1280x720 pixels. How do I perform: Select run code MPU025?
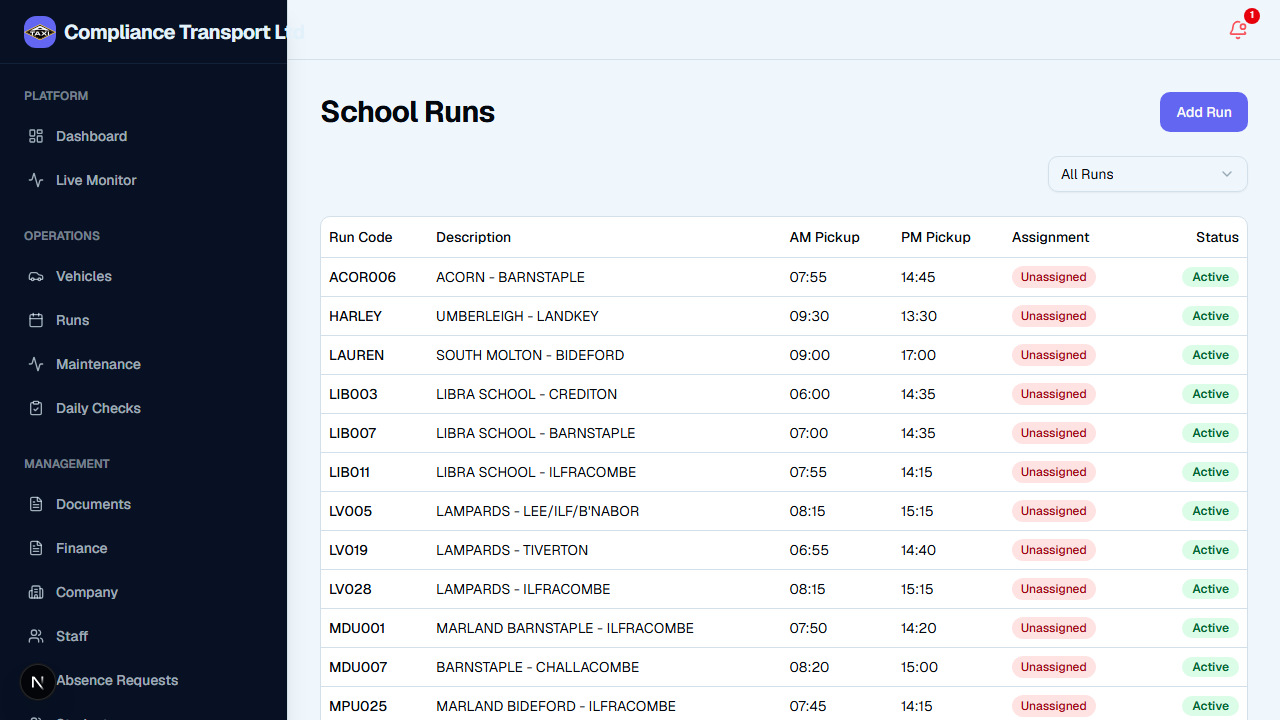(358, 706)
